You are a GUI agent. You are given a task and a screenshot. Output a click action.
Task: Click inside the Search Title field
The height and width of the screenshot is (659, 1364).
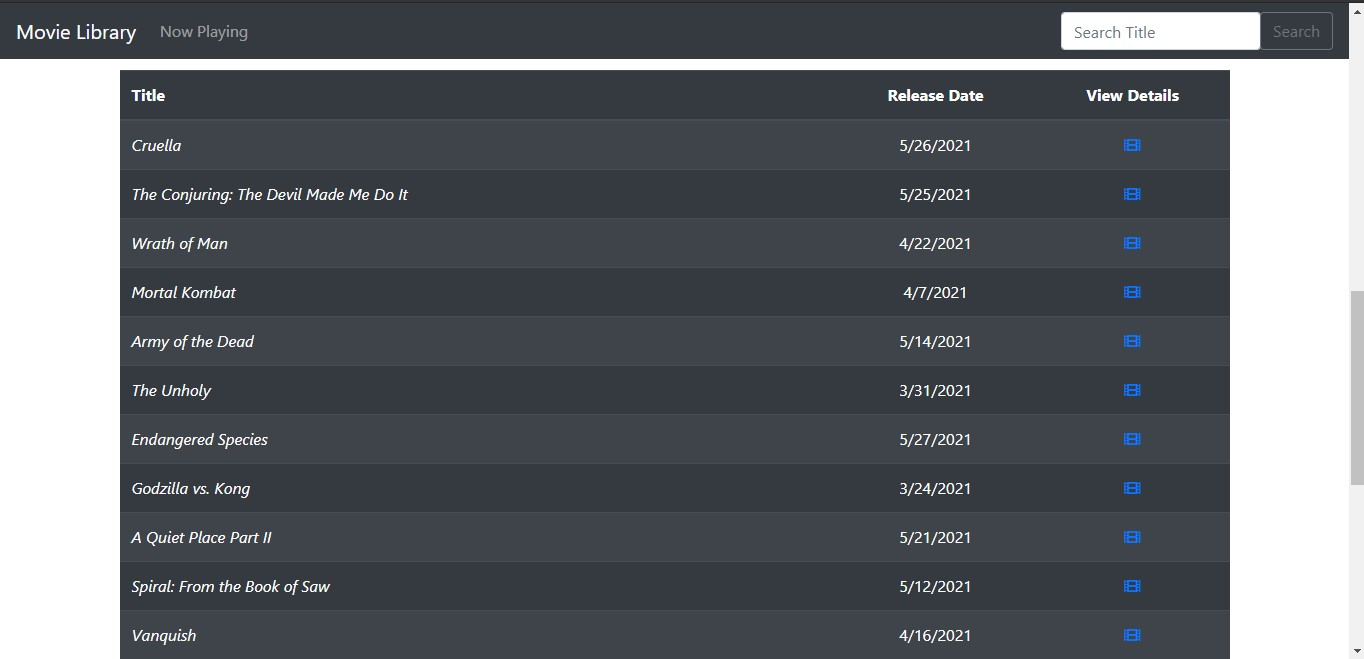click(1159, 31)
